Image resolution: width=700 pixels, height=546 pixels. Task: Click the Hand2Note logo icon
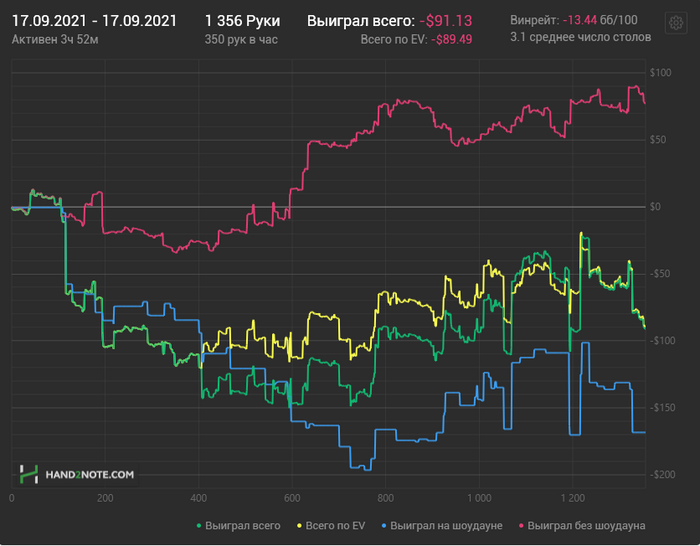pyautogui.click(x=29, y=474)
